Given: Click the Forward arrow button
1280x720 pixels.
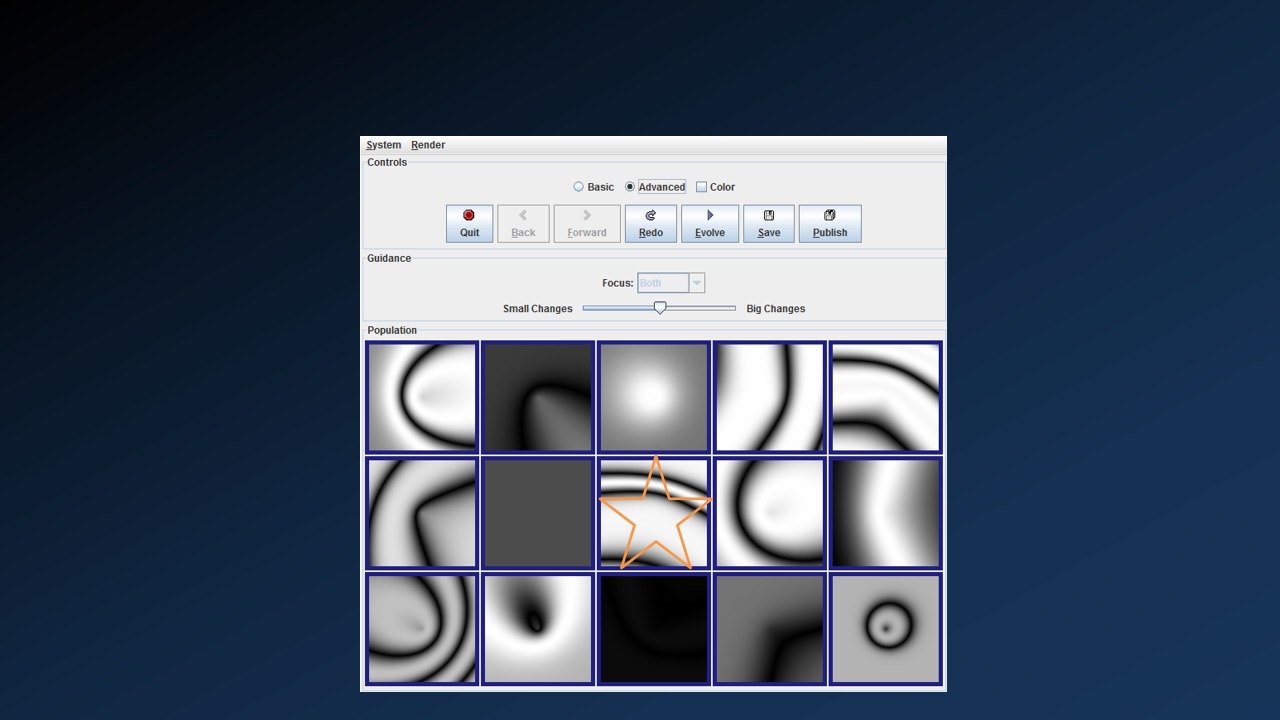Looking at the screenshot, I should pyautogui.click(x=587, y=224).
